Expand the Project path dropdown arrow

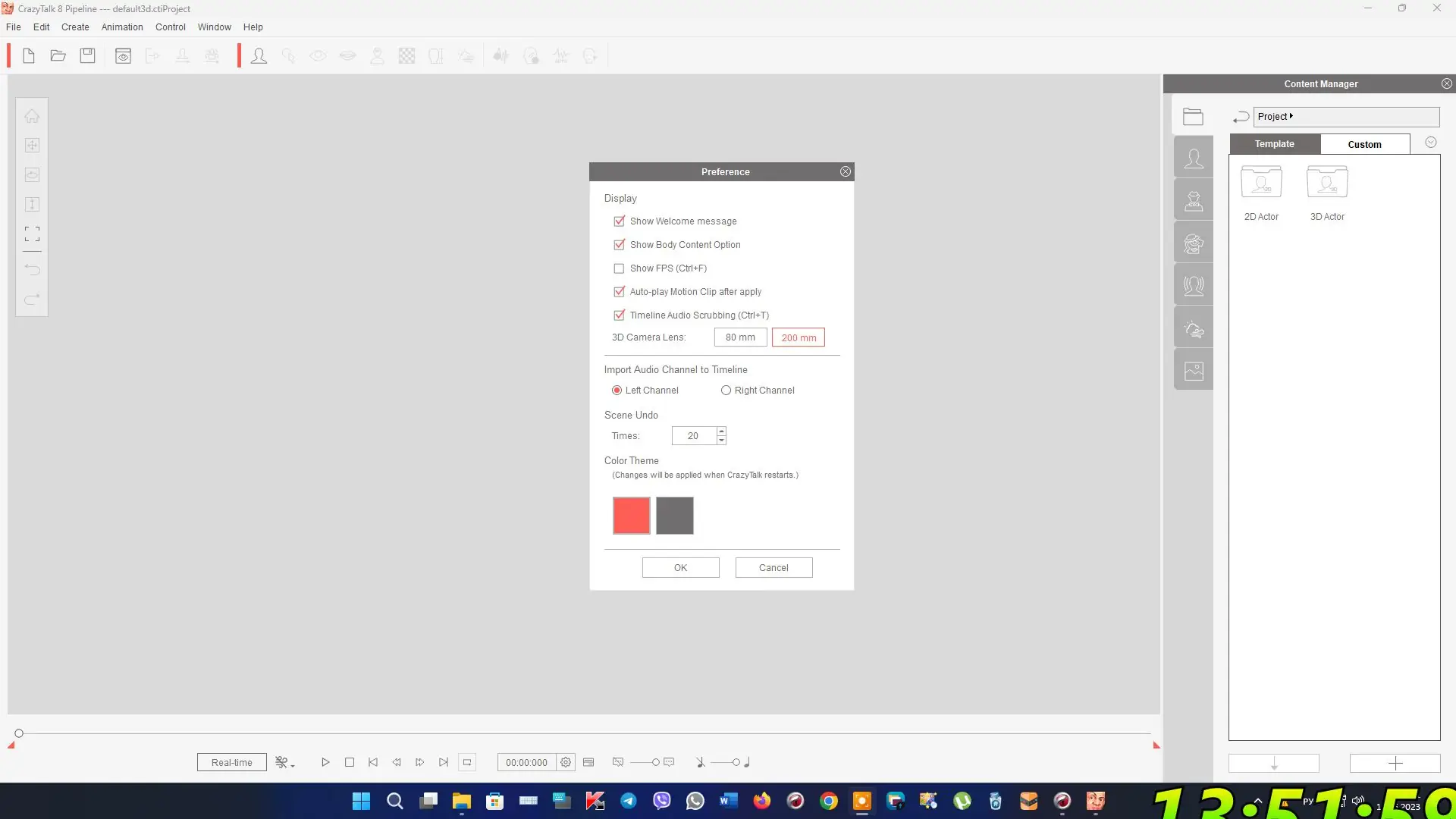tap(1291, 116)
